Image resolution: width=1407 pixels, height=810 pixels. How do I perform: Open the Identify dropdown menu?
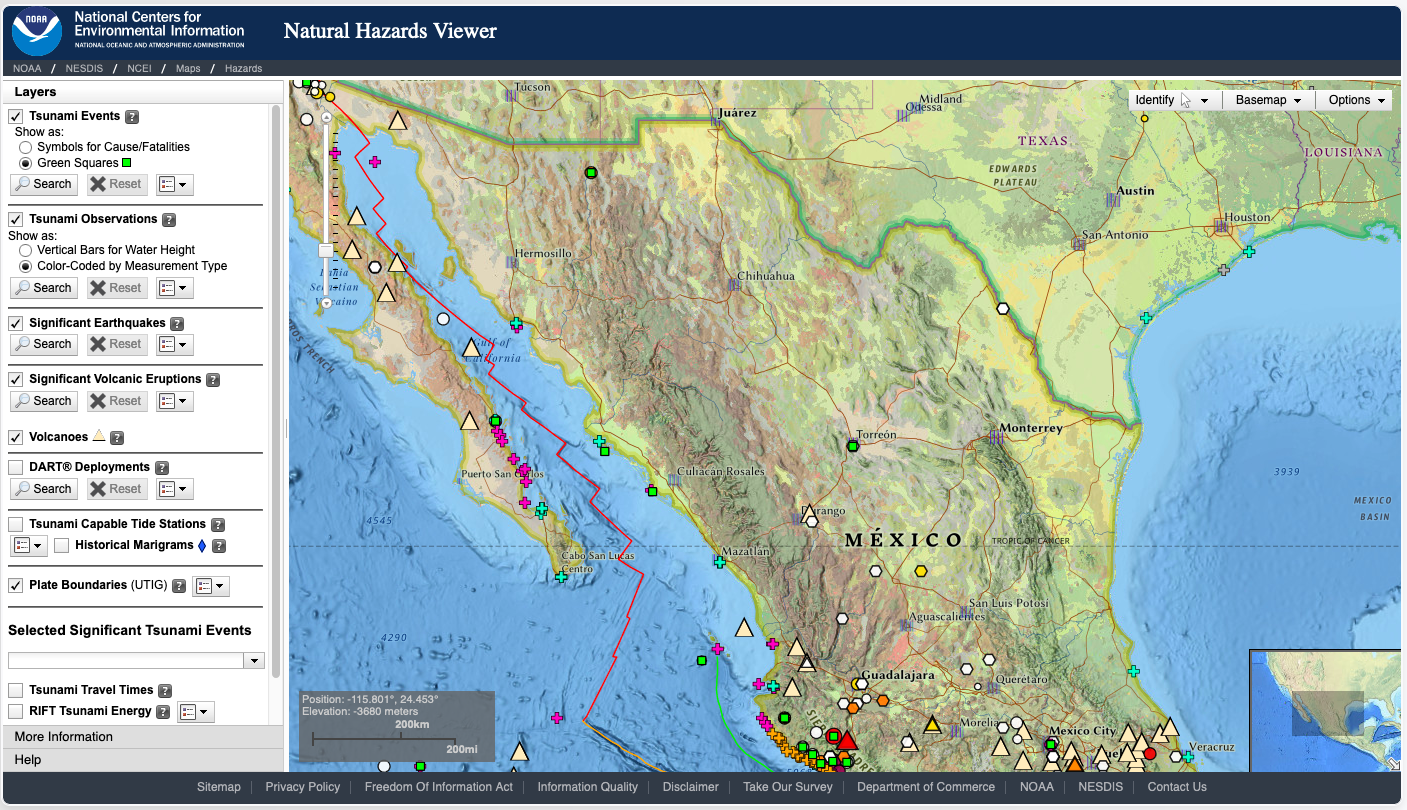(1172, 100)
